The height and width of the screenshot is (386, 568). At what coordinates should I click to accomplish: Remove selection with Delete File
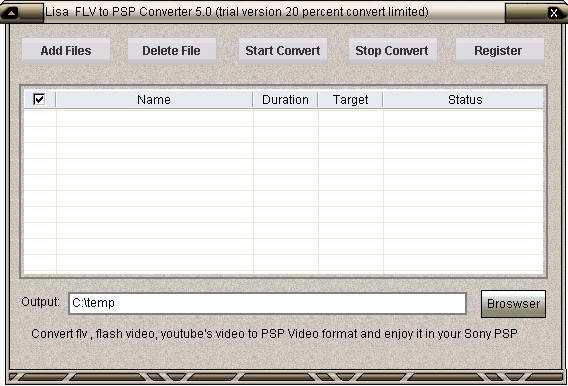[172, 51]
